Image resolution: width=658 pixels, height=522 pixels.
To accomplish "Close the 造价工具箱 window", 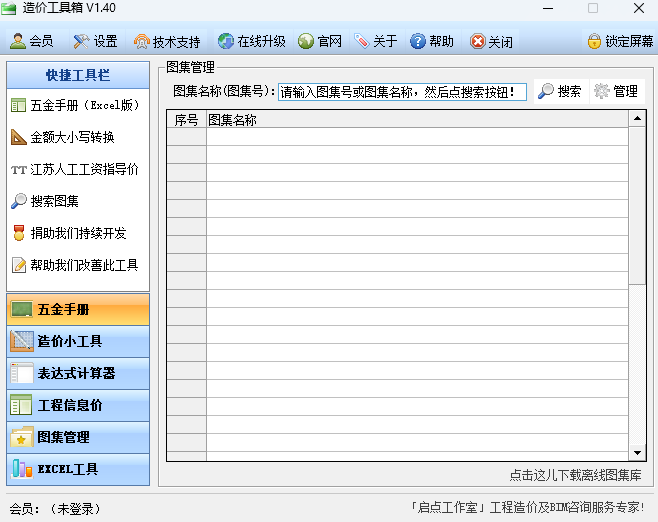I will [x=639, y=8].
